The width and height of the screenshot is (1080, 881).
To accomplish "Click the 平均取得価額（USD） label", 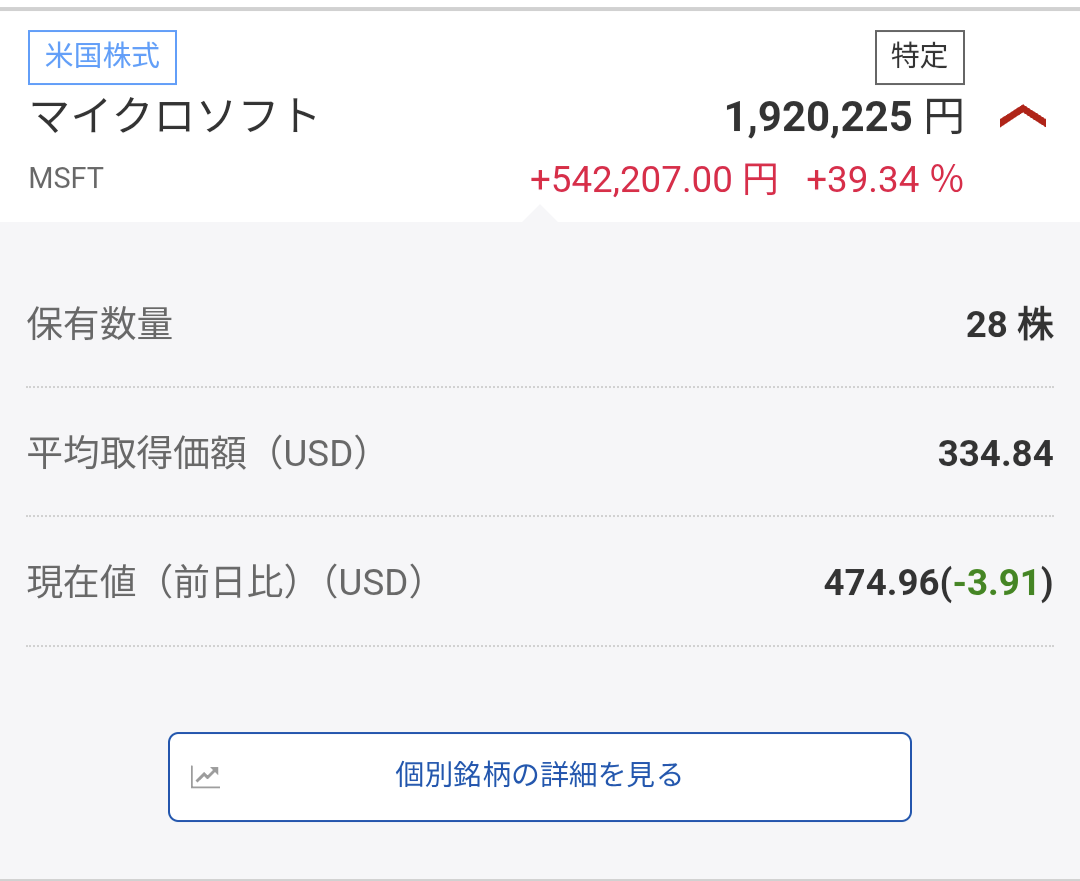I will (198, 454).
